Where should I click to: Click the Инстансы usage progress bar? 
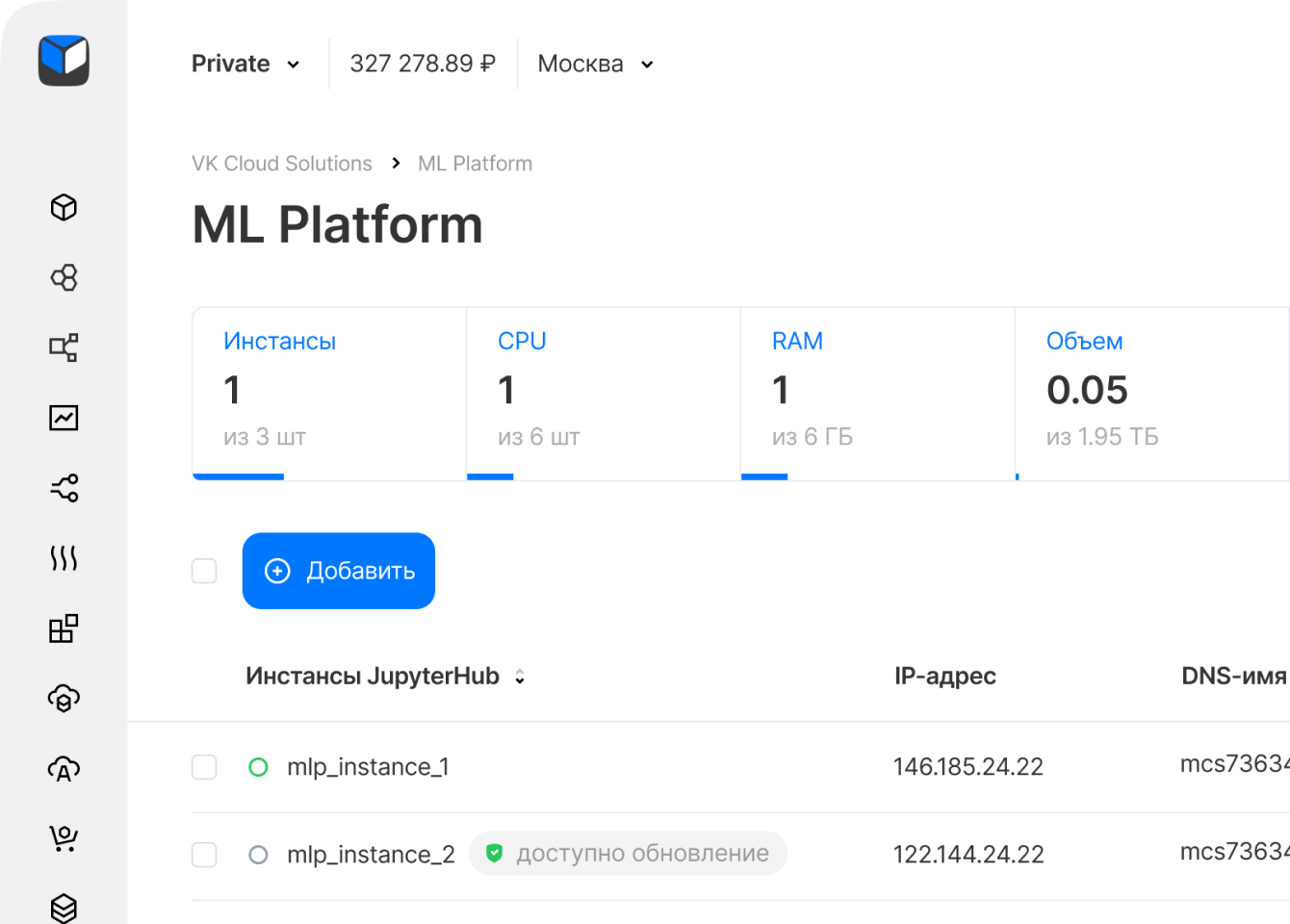tap(238, 476)
